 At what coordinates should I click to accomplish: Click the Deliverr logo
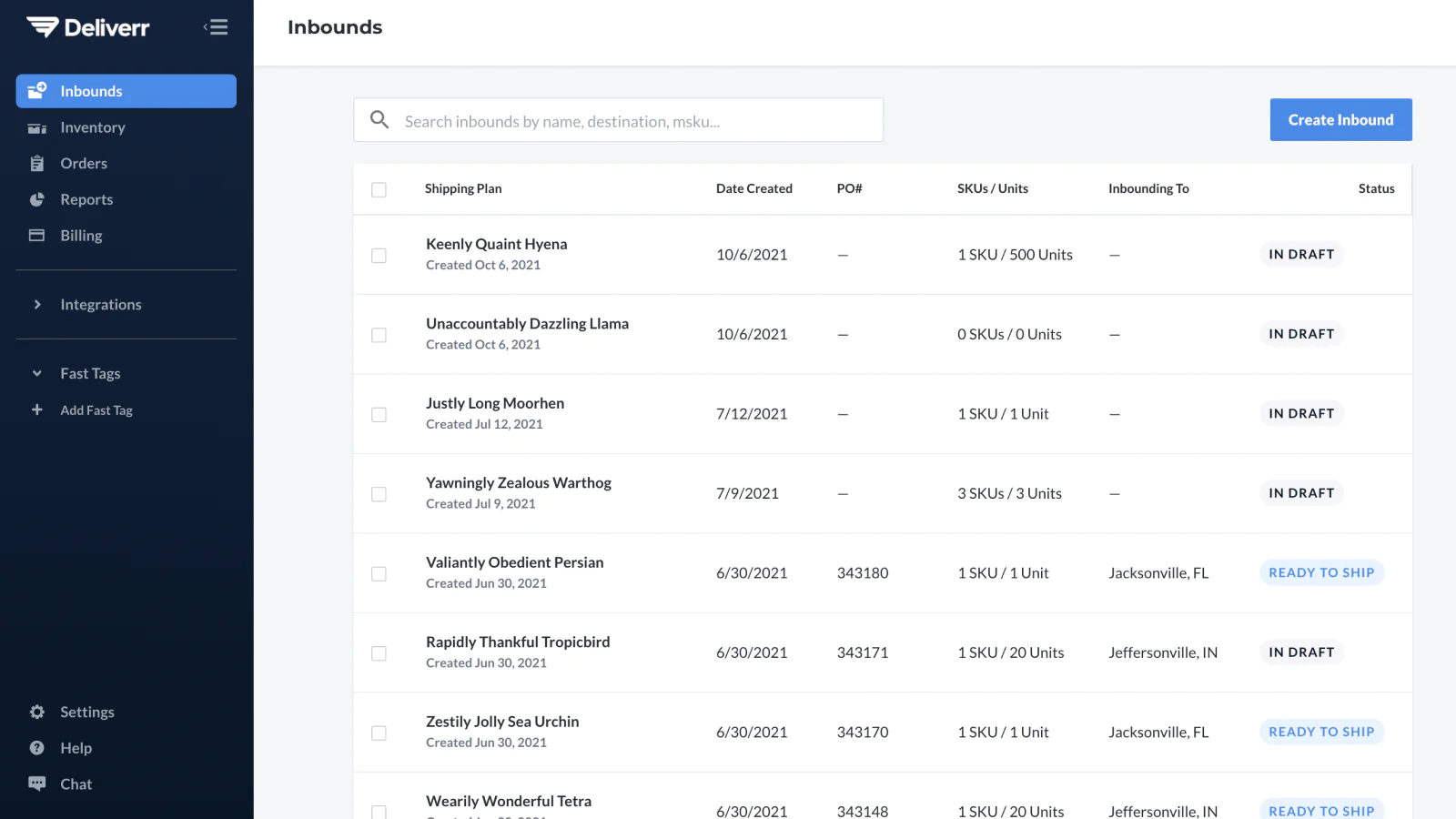[88, 27]
